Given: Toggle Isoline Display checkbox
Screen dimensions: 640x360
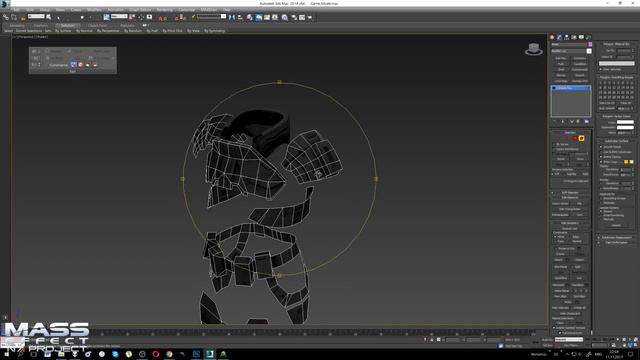Looking at the screenshot, I should (601, 157).
